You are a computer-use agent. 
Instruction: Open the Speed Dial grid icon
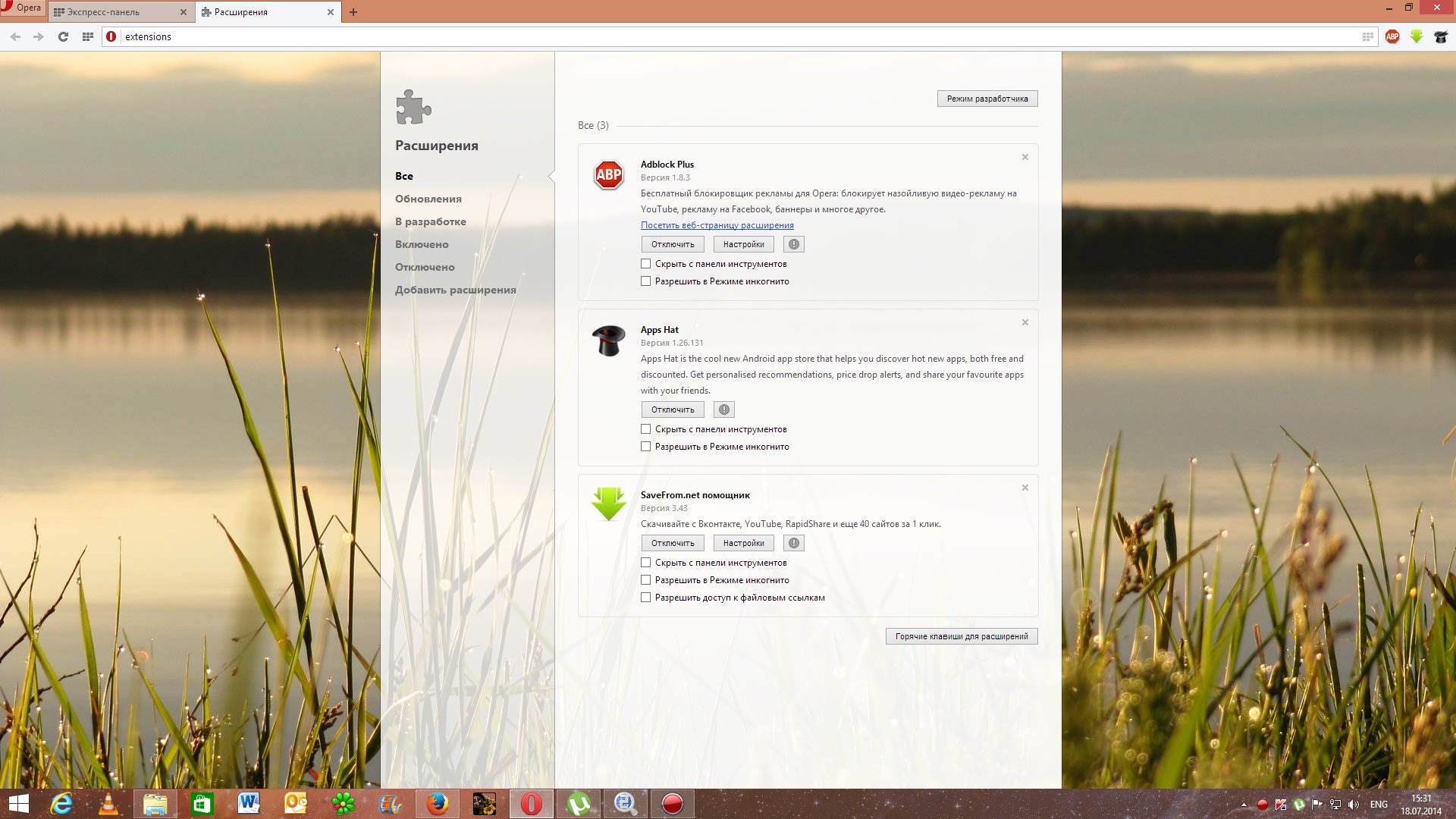88,36
